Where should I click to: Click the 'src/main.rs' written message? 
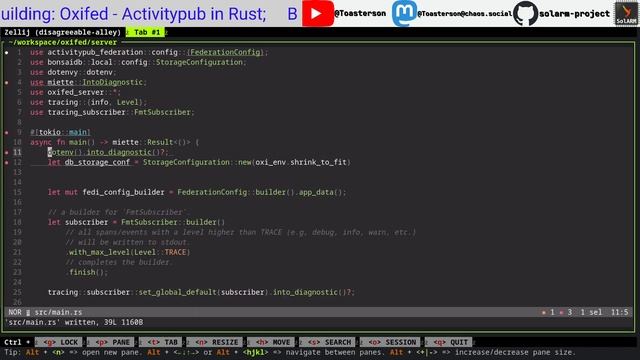[x=74, y=322]
